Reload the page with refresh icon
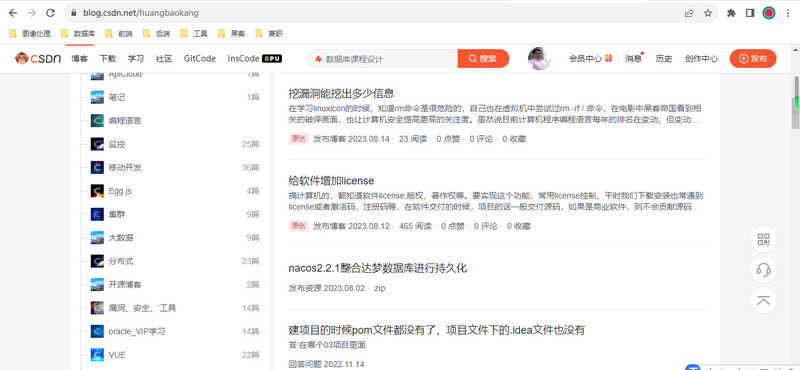The image size is (800, 370). (50, 13)
